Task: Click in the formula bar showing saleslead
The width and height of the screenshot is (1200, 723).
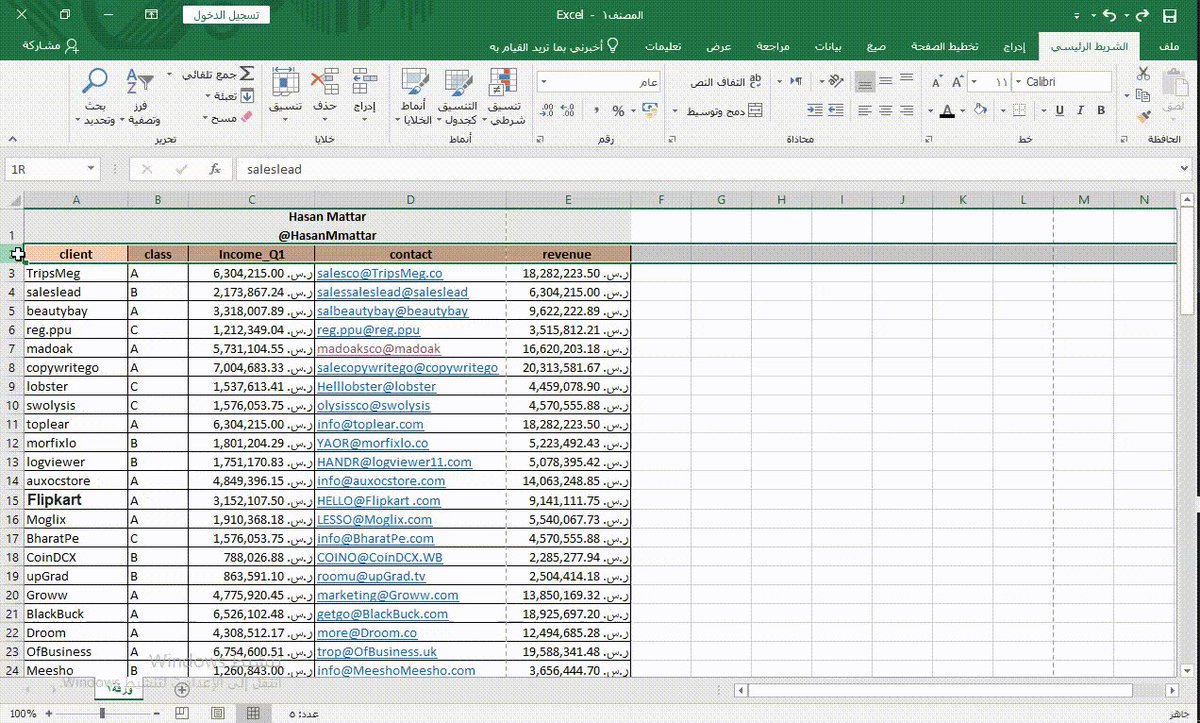Action: pos(713,170)
